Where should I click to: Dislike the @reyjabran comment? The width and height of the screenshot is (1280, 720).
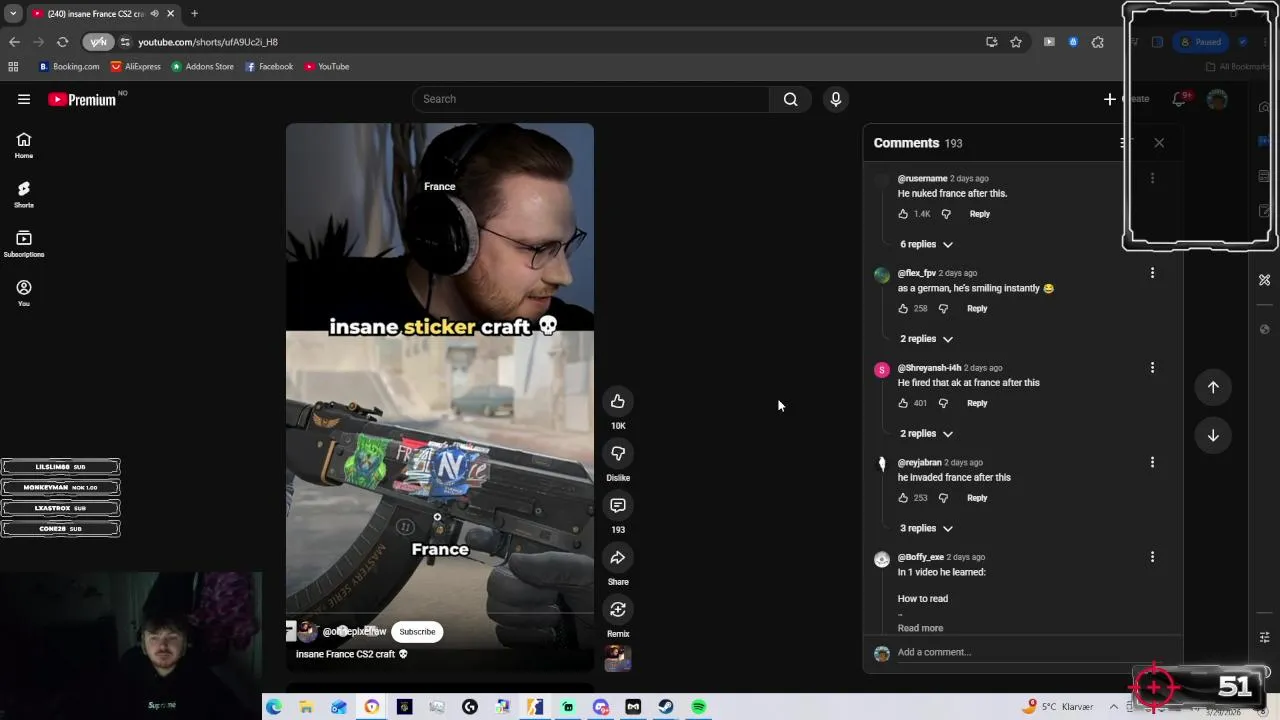pyautogui.click(x=943, y=498)
